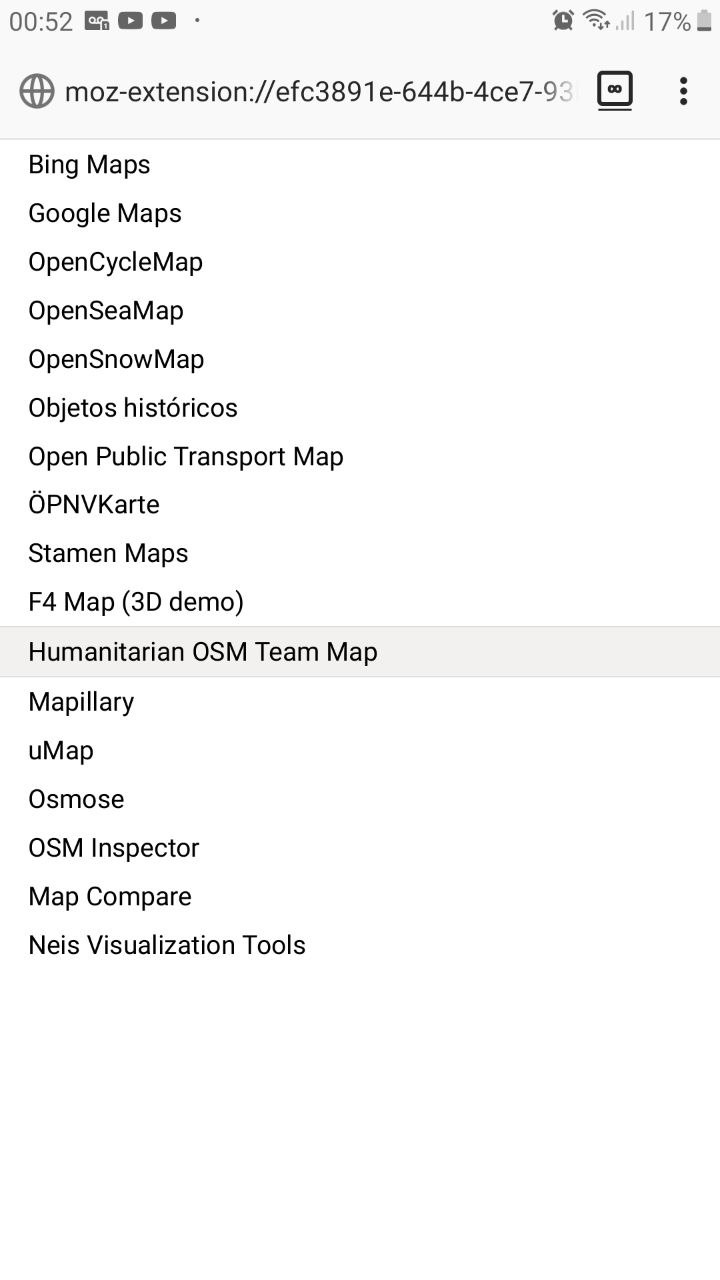Select Google Maps option
Image resolution: width=720 pixels, height=1280 pixels.
(x=360, y=213)
